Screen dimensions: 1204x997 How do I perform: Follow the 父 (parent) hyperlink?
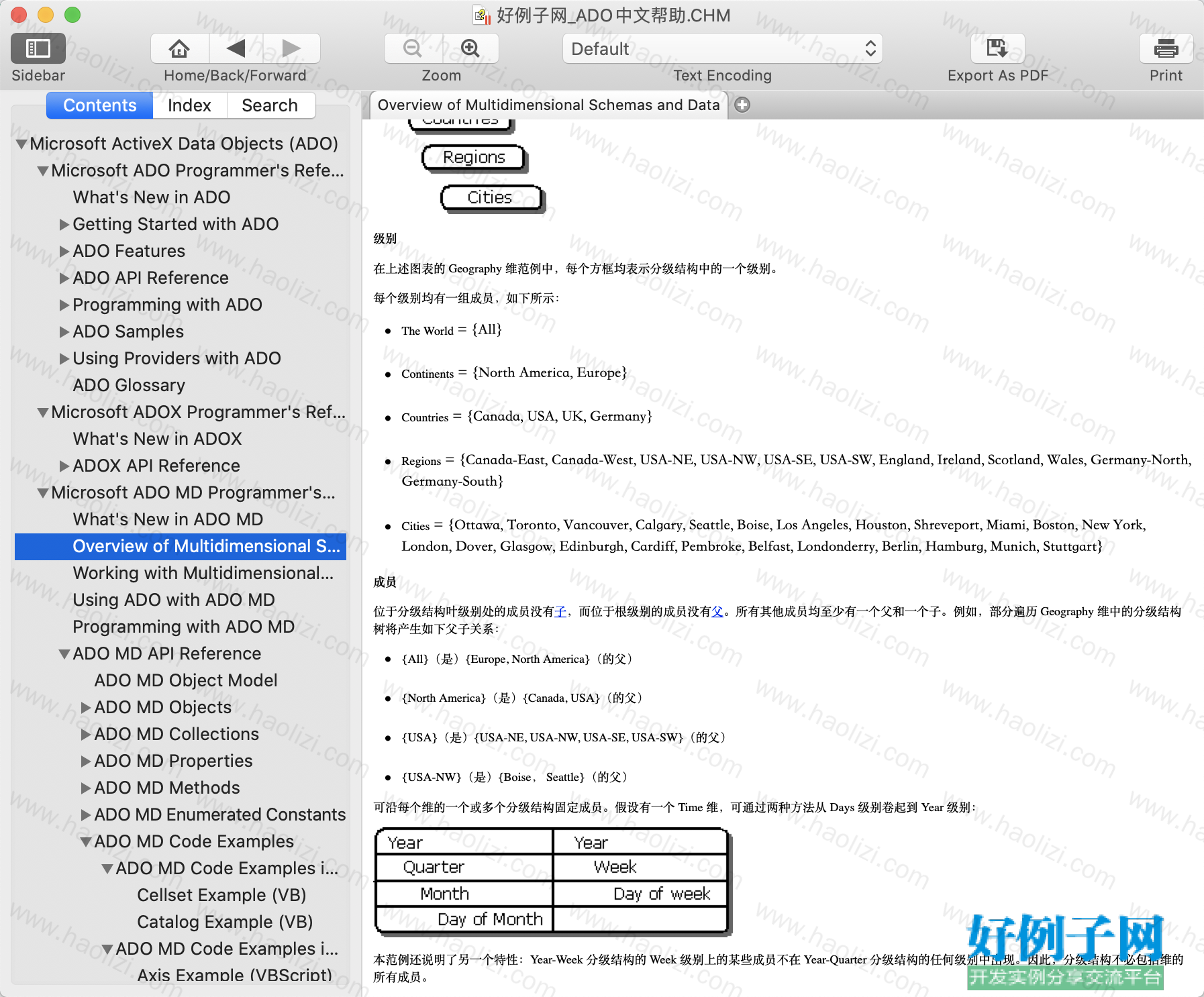(x=717, y=611)
